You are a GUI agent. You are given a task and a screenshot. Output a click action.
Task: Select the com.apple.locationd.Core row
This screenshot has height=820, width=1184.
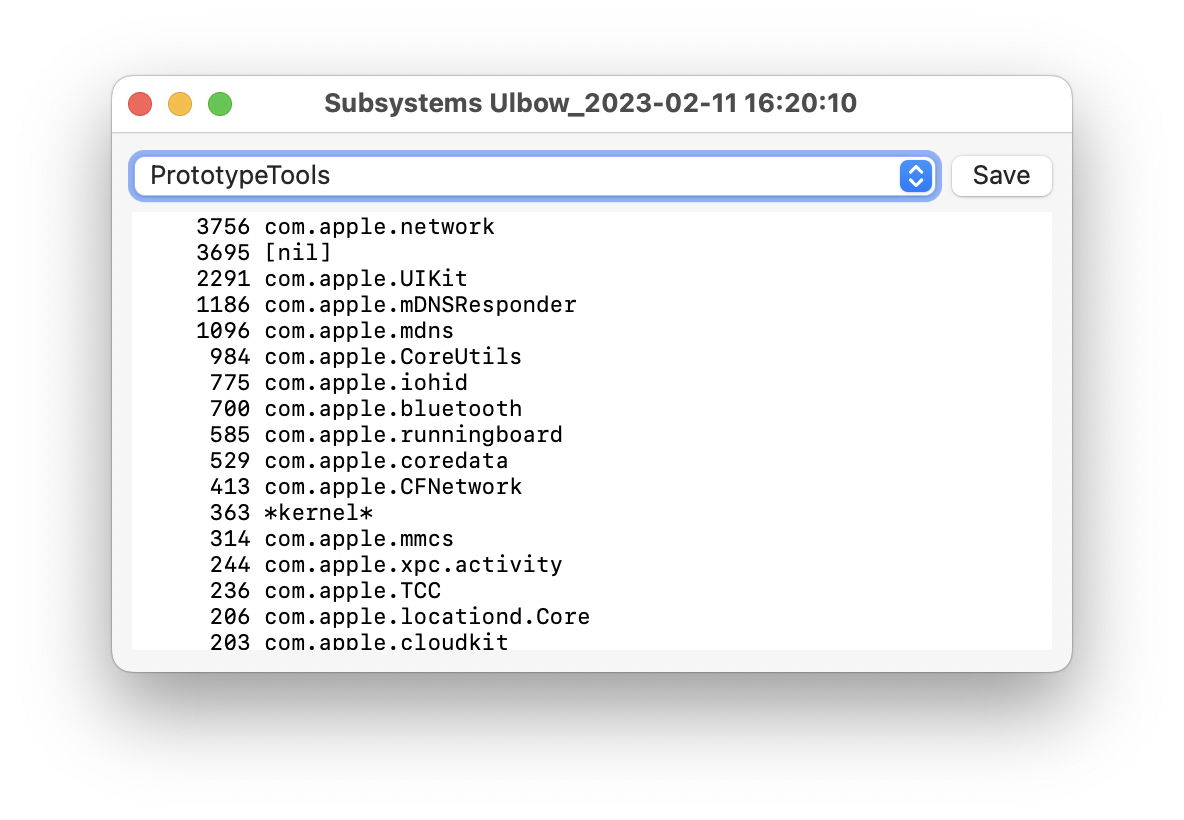click(427, 617)
